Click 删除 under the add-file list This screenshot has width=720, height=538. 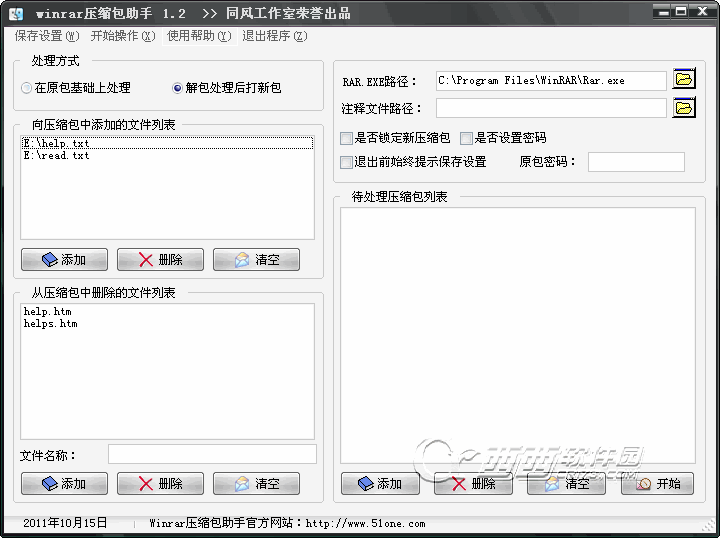pyautogui.click(x=160, y=260)
